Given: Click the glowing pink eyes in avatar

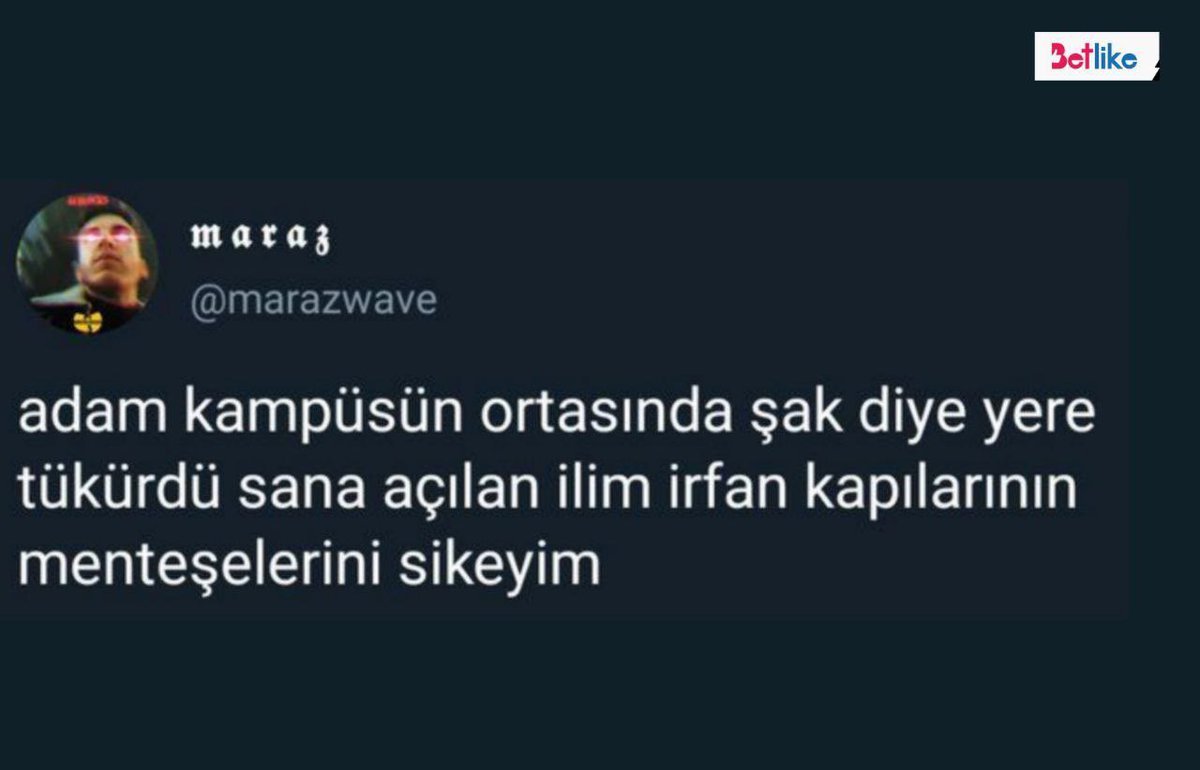Looking at the screenshot, I should 102,234.
